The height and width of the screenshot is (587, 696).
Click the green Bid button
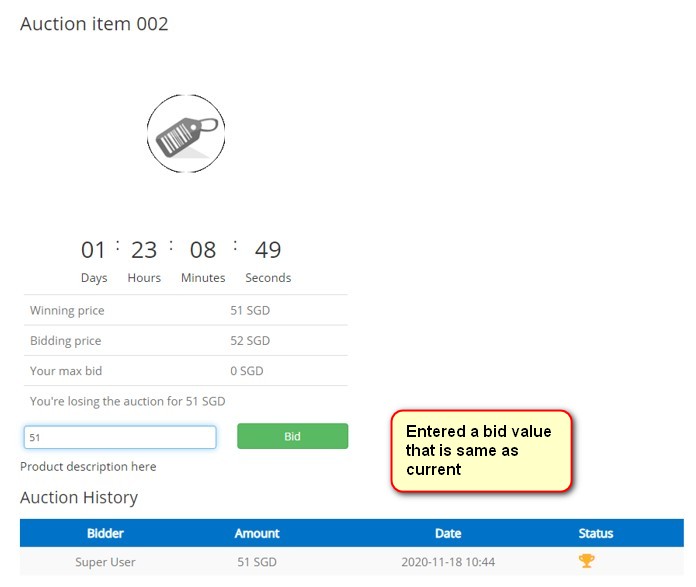point(292,436)
